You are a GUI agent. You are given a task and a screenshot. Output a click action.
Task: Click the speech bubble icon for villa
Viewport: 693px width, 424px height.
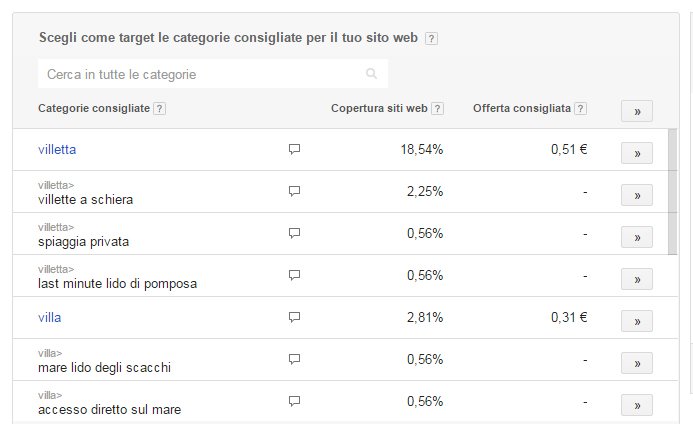coord(294,317)
